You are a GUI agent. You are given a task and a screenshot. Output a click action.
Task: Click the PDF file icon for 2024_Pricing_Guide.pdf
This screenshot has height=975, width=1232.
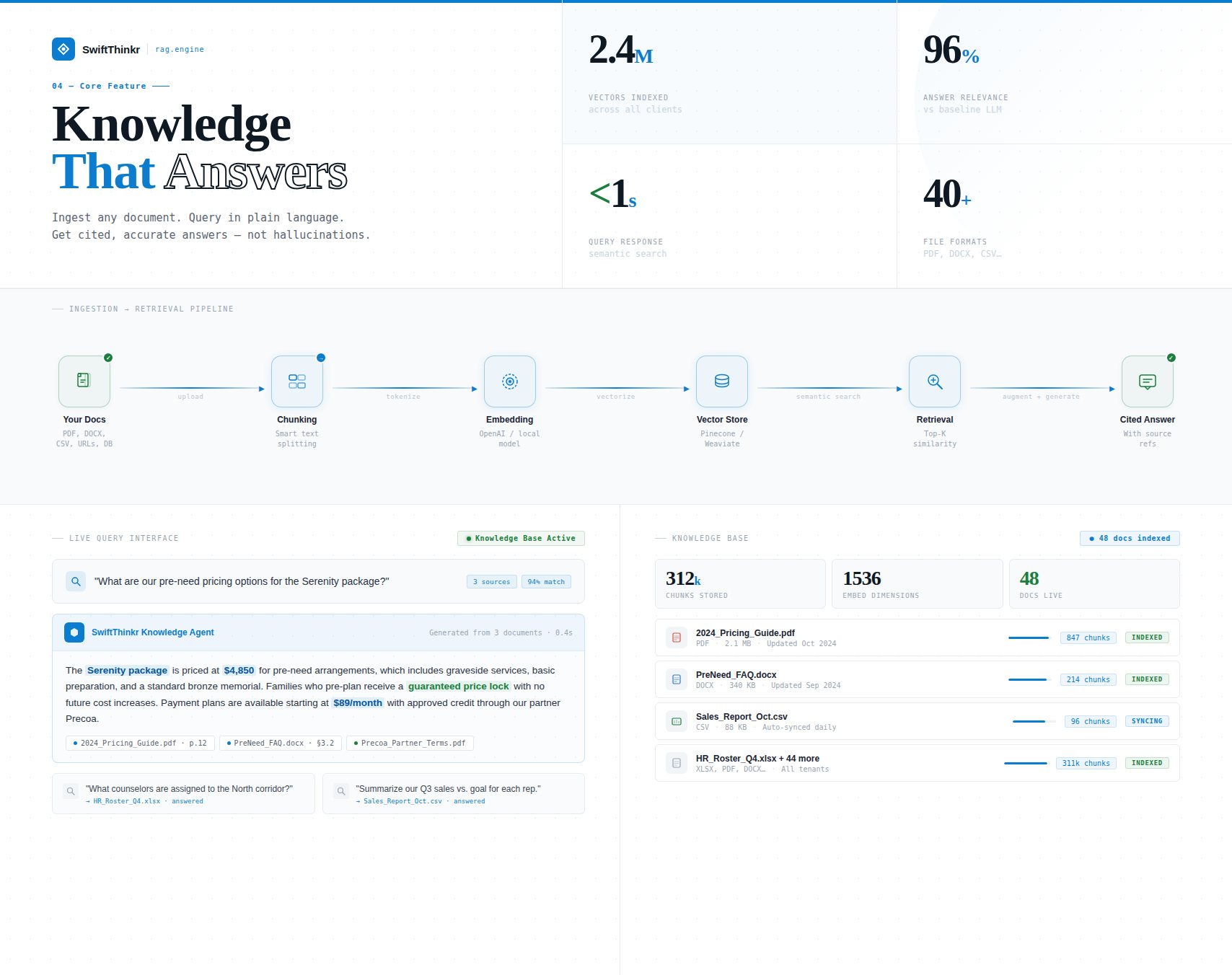pyautogui.click(x=677, y=637)
